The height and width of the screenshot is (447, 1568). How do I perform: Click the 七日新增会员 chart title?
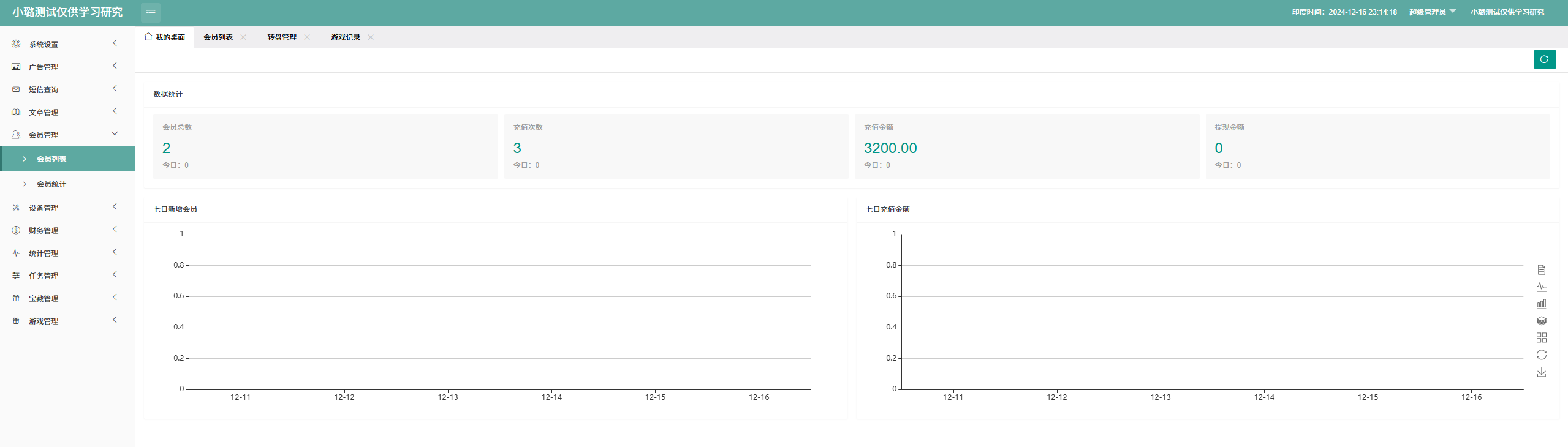[x=175, y=209]
